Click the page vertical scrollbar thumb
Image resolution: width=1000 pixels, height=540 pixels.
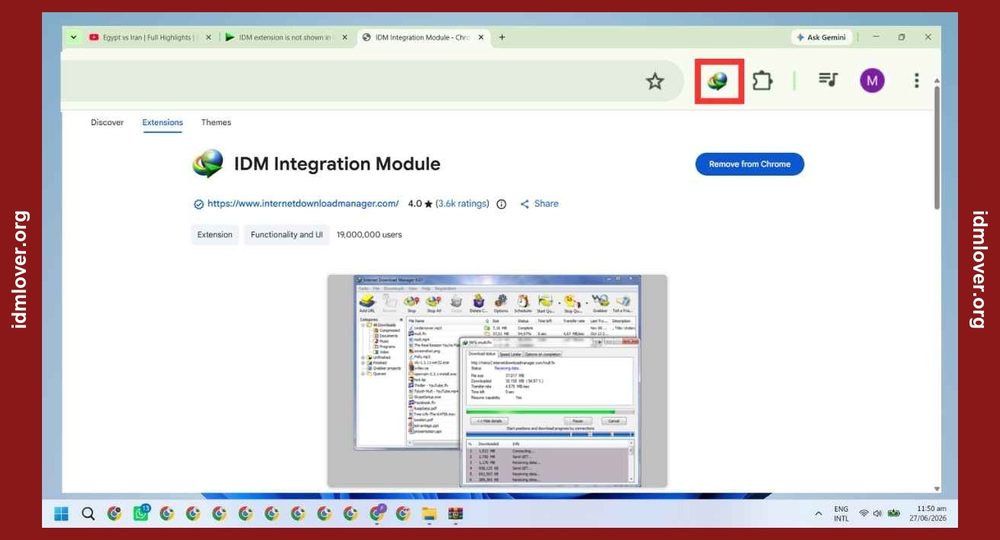click(936, 147)
